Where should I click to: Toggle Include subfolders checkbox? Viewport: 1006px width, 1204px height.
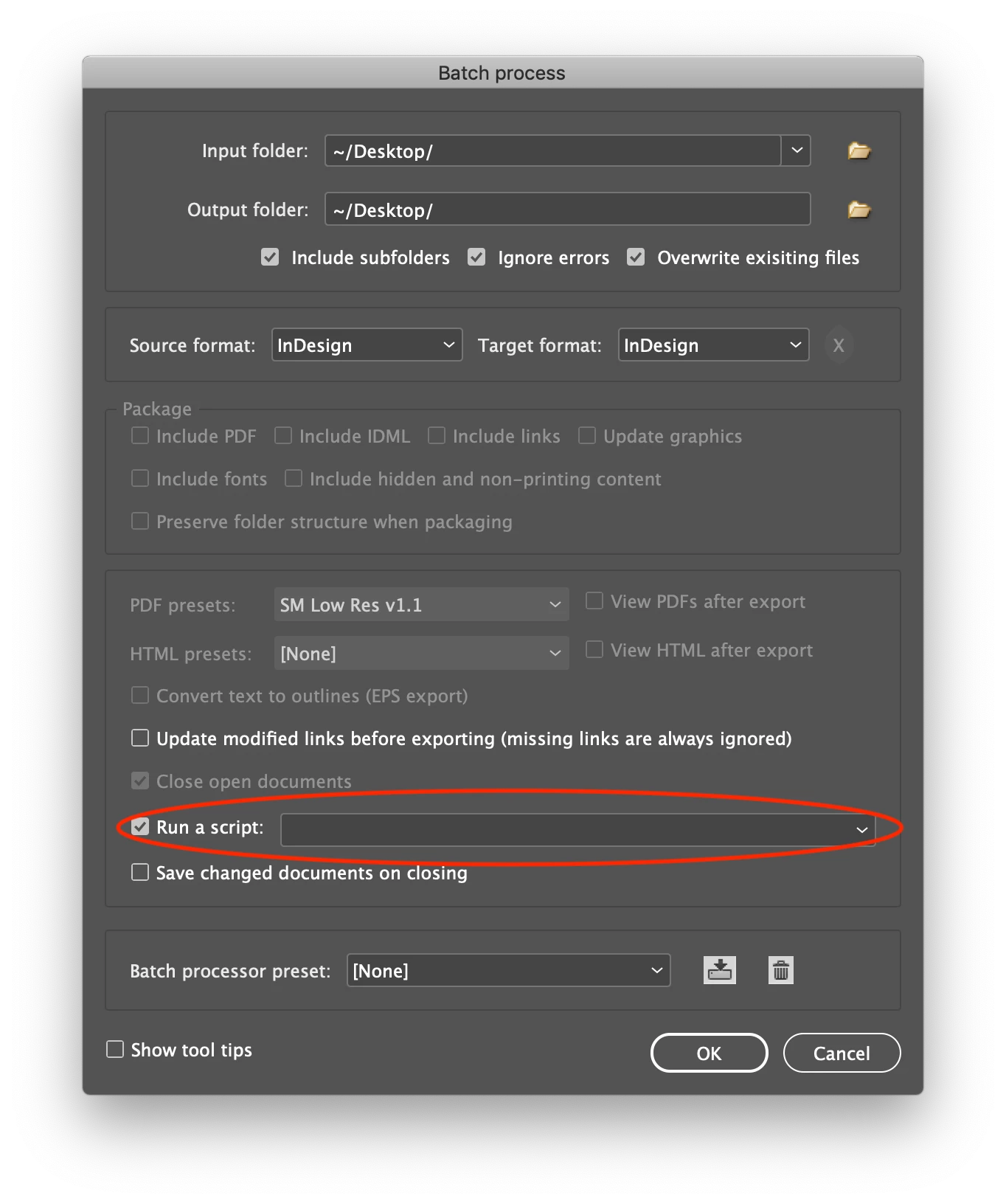(x=270, y=257)
